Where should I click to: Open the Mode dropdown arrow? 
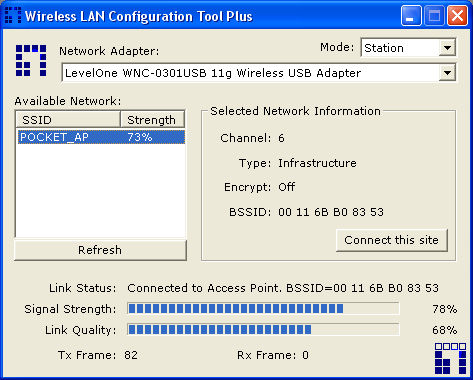(x=447, y=48)
